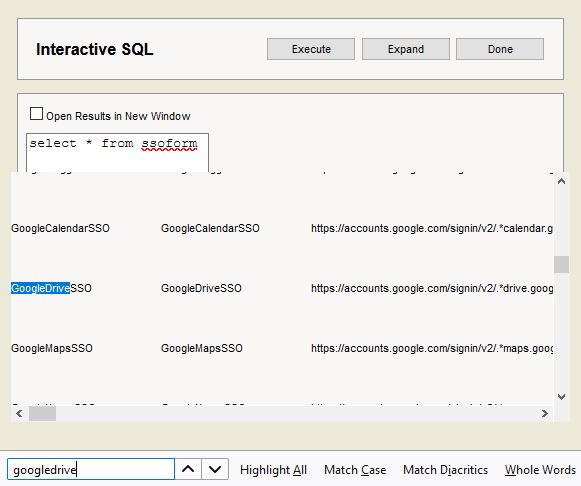Click the horizontal scroll right arrow
Screen dimensions: 581x486
point(545,413)
